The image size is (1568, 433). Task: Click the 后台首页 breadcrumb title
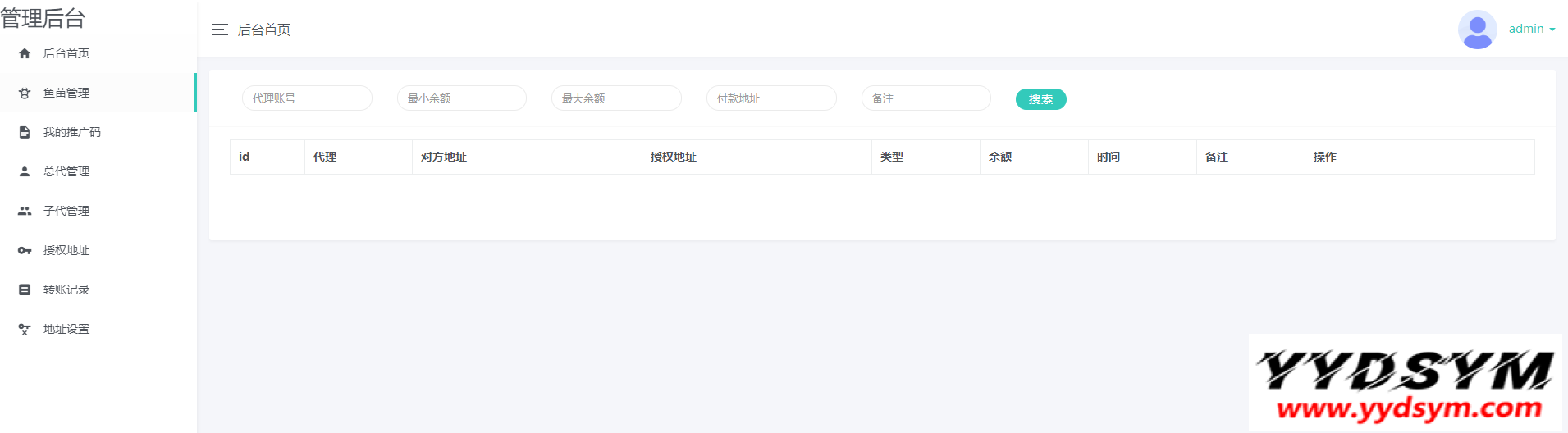click(264, 30)
